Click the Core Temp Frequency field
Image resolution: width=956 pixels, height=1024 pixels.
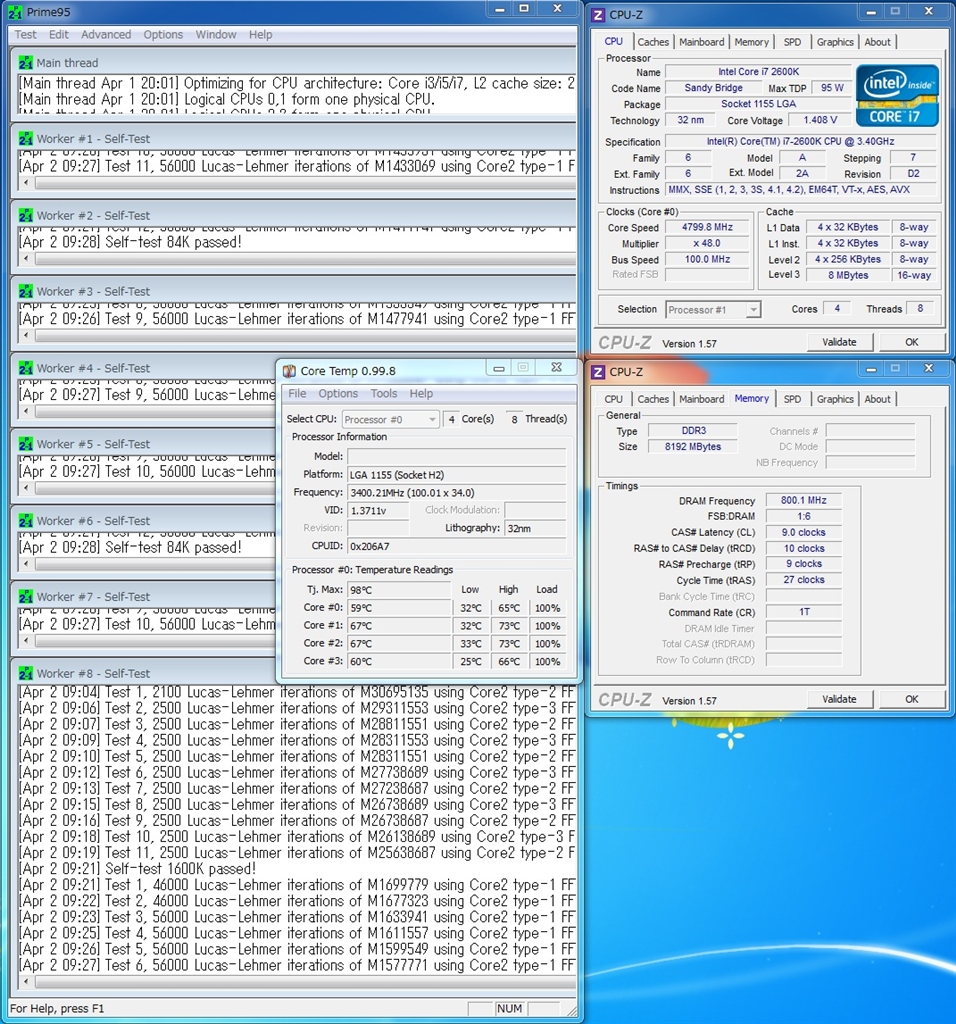(x=456, y=493)
